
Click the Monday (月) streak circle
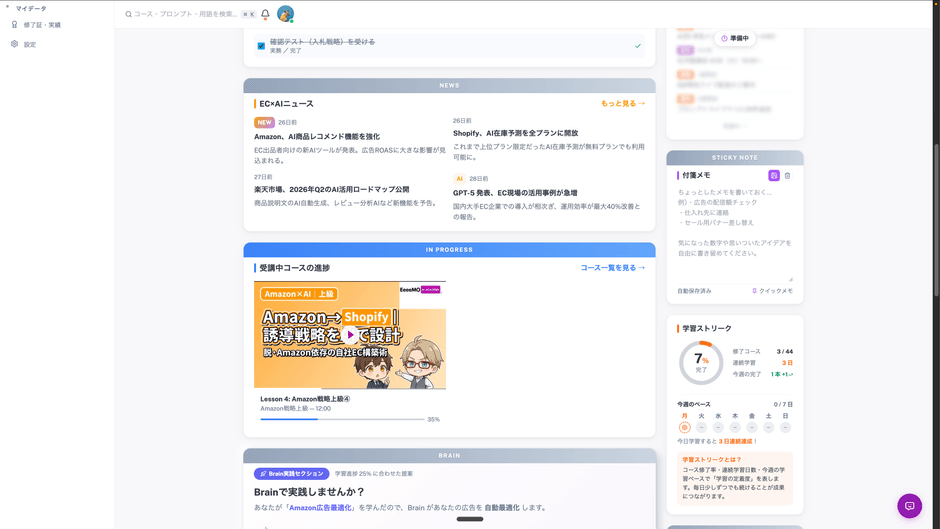pyautogui.click(x=684, y=428)
